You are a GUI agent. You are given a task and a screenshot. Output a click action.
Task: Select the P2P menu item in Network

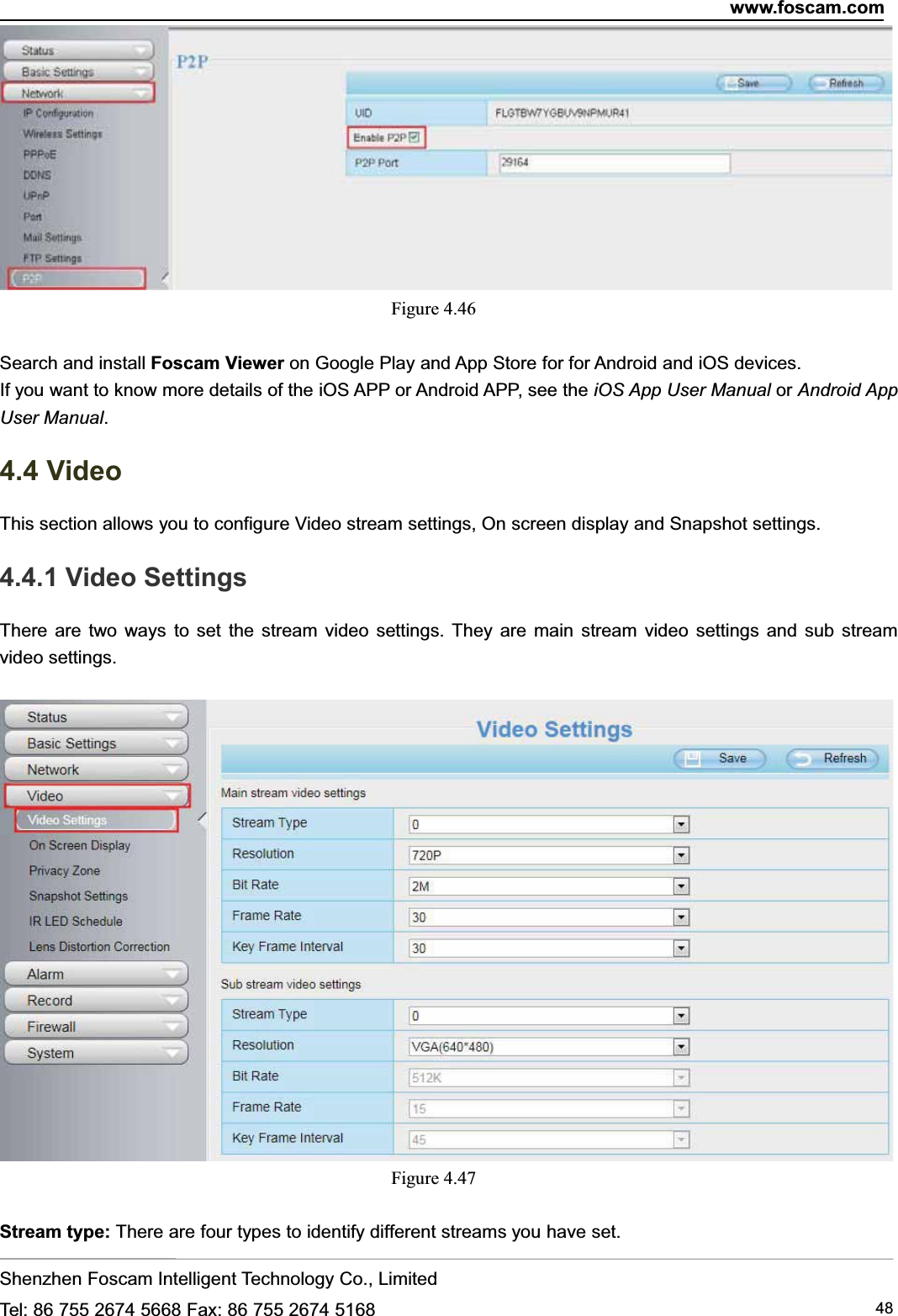coord(34,277)
